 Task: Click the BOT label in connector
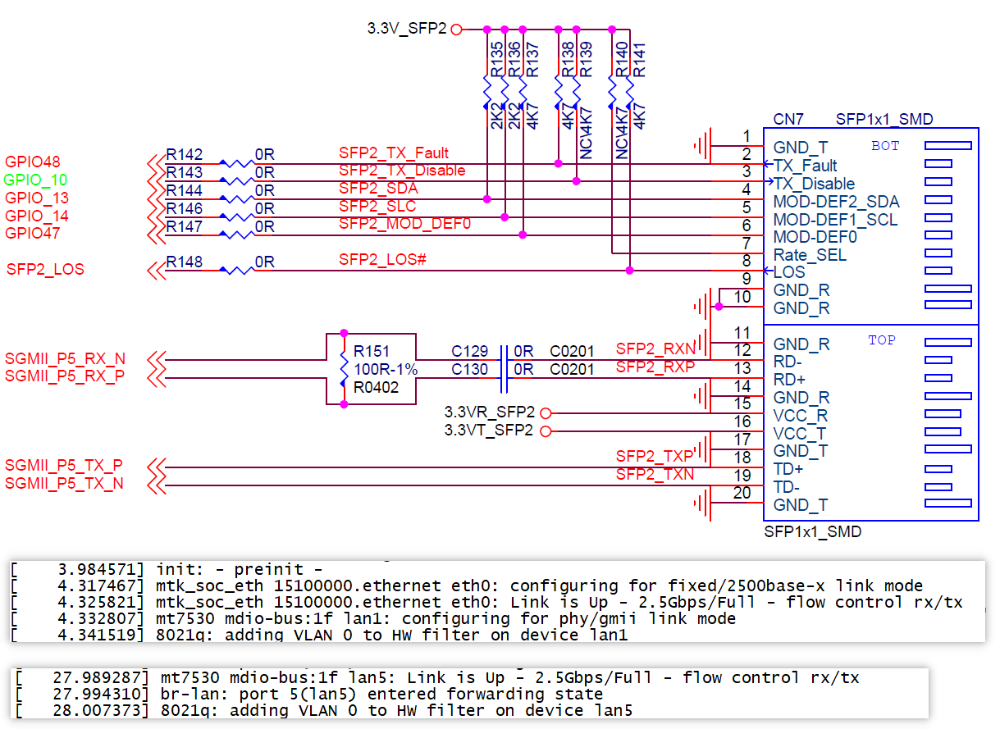click(885, 146)
